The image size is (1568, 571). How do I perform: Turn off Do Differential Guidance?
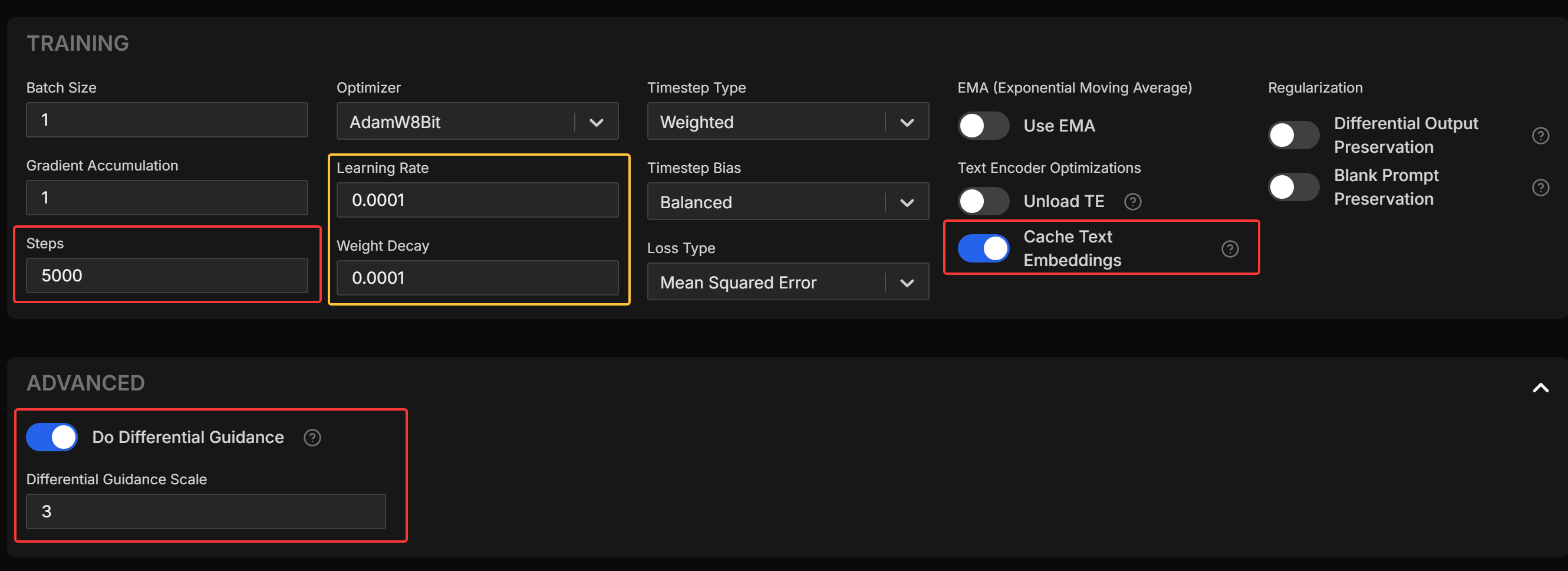(52, 437)
